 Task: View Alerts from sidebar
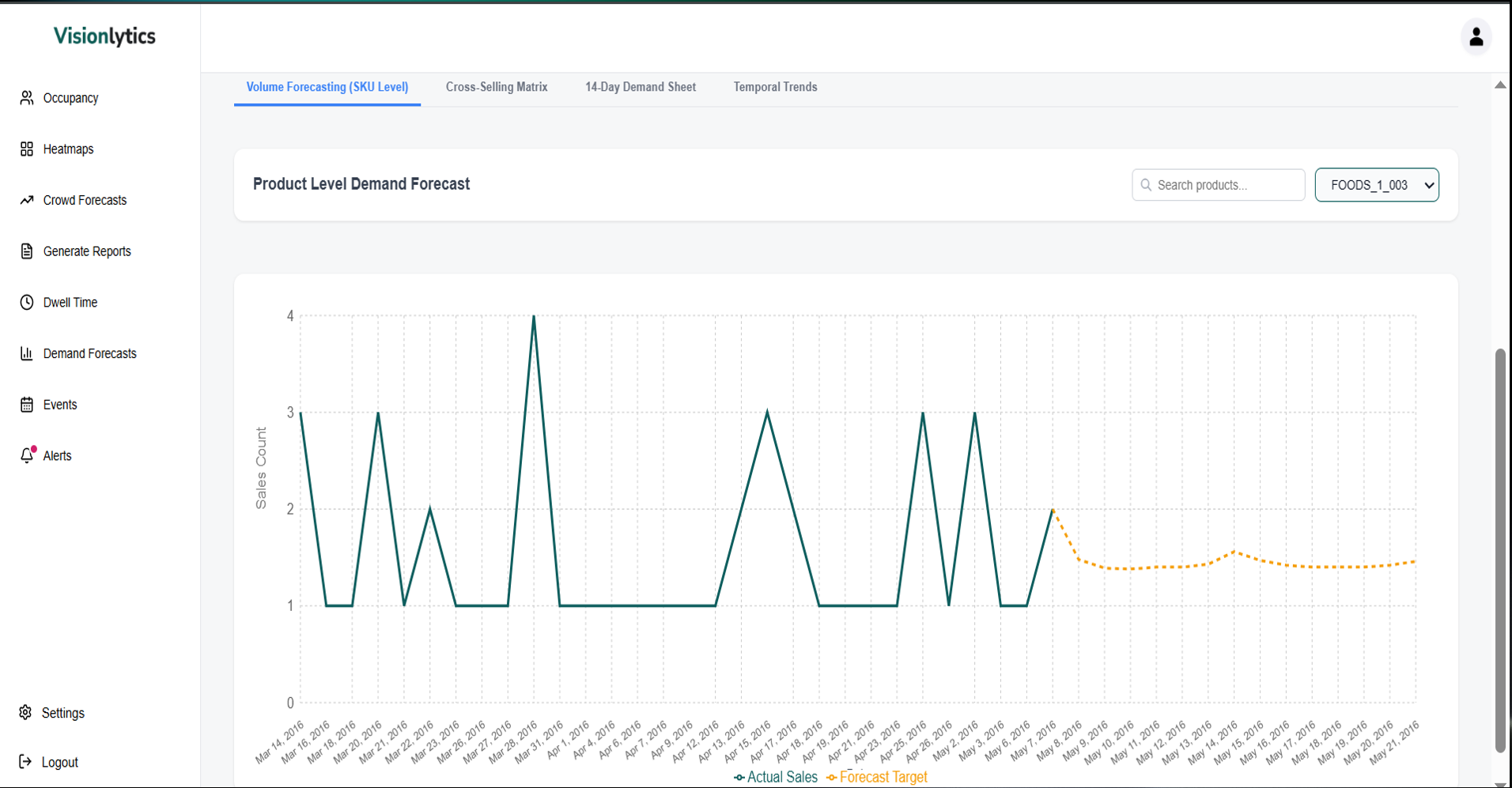point(57,455)
